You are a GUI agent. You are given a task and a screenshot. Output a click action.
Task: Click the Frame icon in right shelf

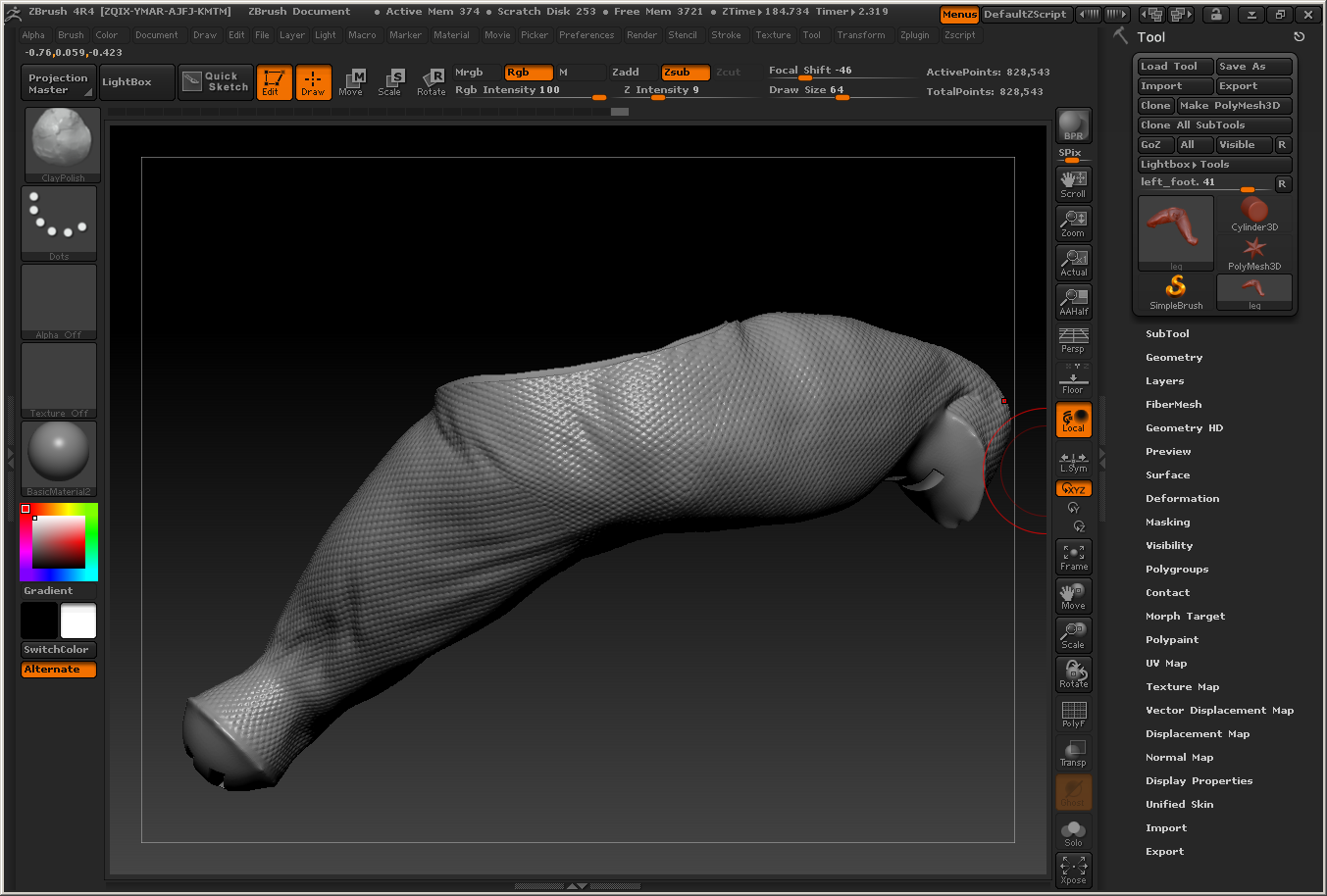[1073, 557]
